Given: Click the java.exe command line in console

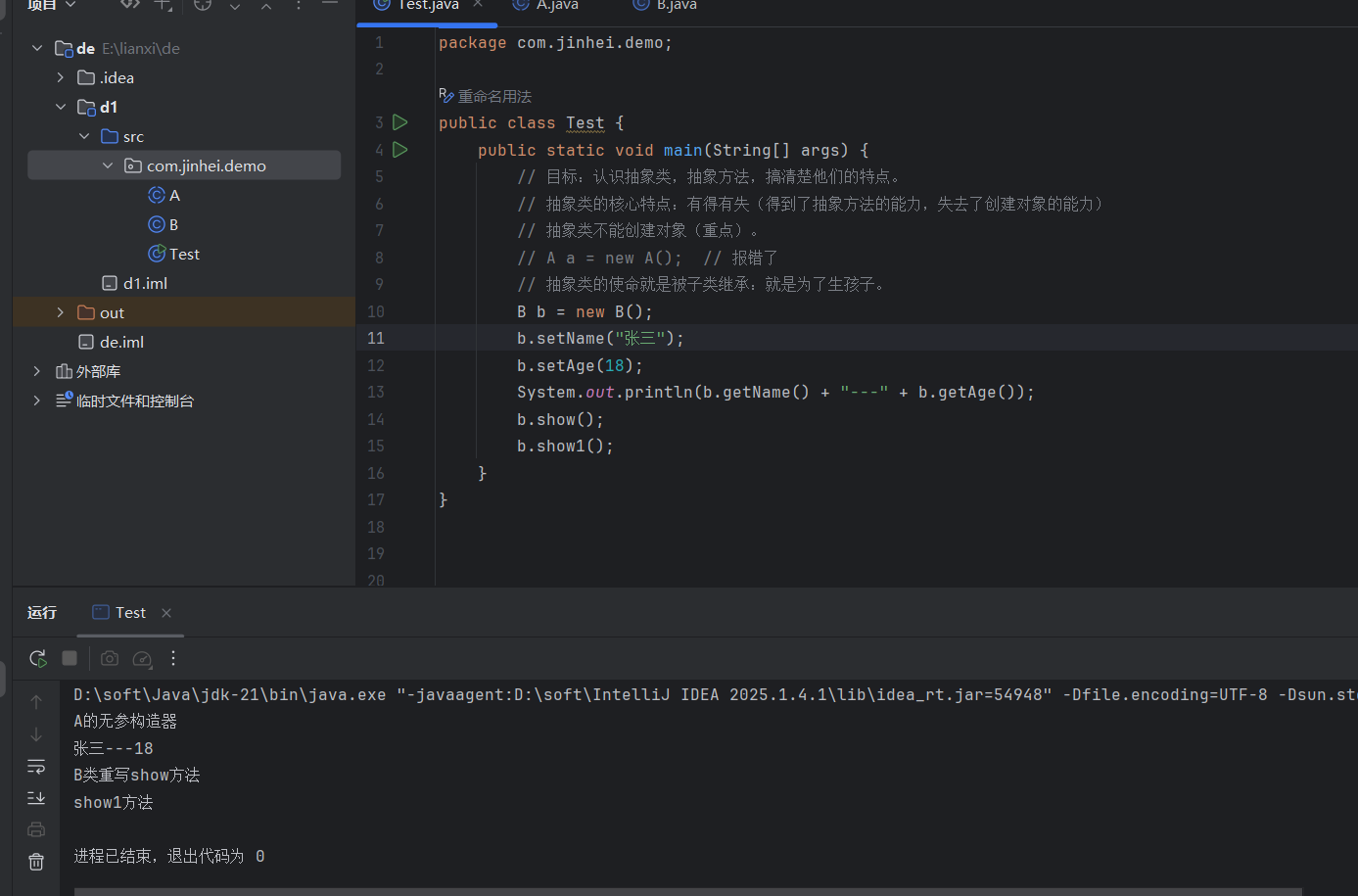Looking at the screenshot, I should 716,695.
